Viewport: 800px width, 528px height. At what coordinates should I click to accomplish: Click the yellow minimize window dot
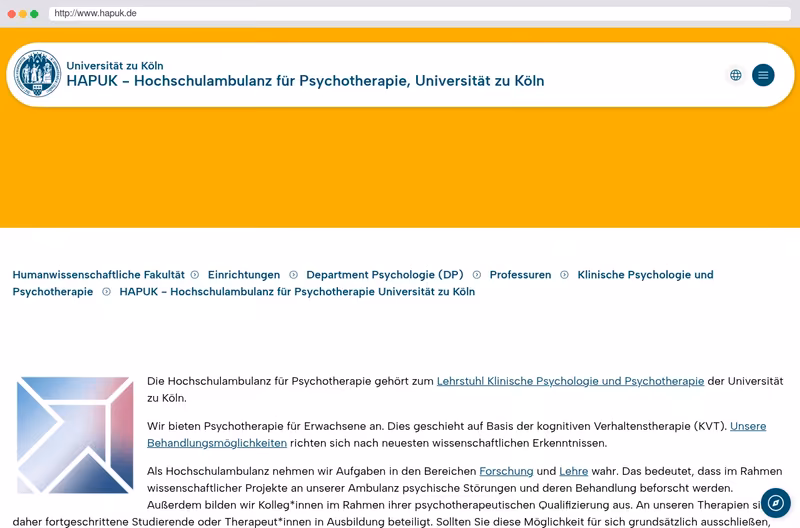pyautogui.click(x=23, y=14)
